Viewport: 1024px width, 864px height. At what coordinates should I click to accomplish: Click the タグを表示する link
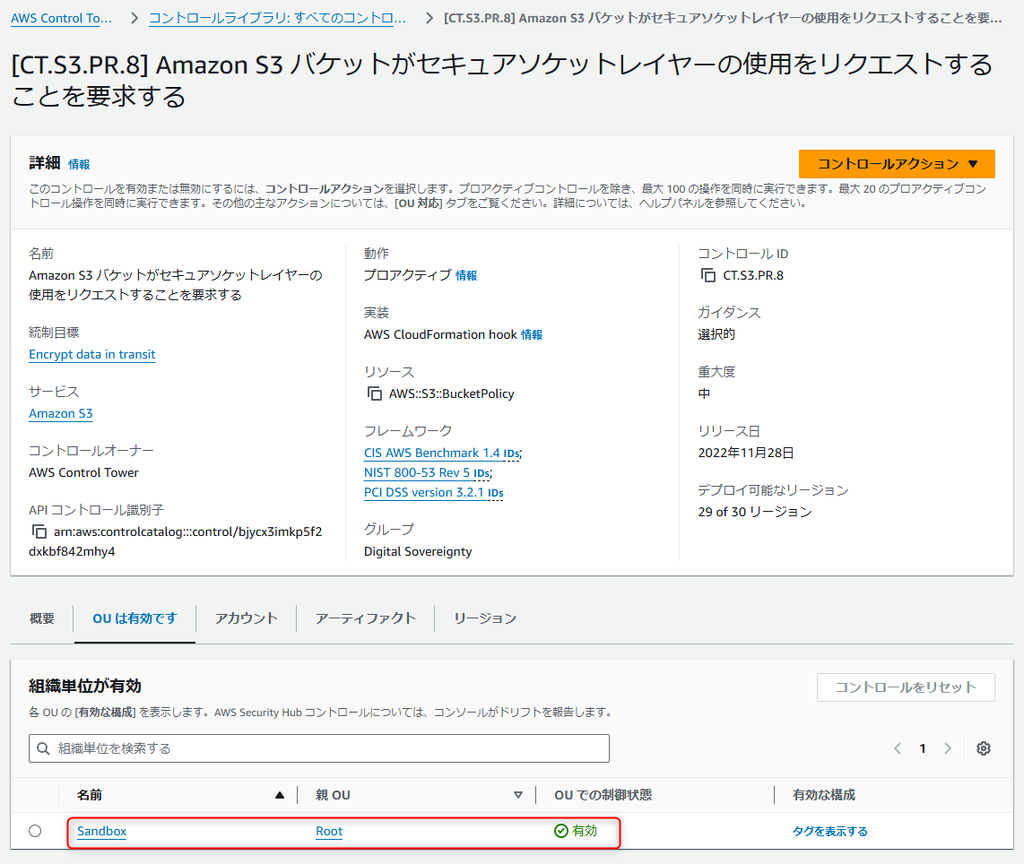(x=829, y=831)
